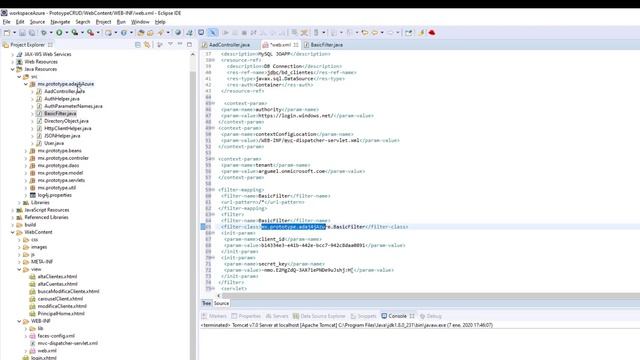Minimize the Project Explorer panel

180,44
